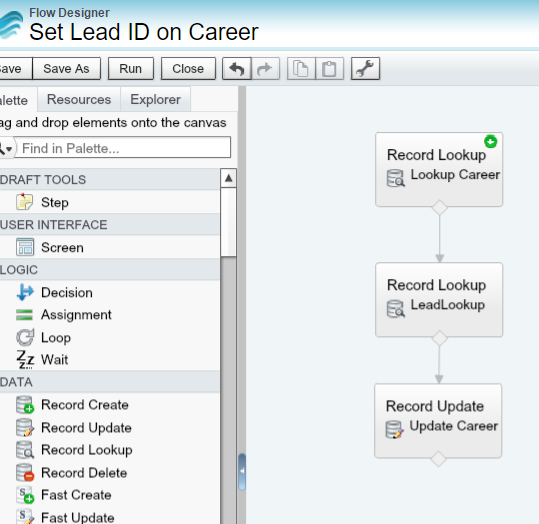Select the Lookup Career Record Lookup node
The height and width of the screenshot is (524, 539).
[439, 170]
